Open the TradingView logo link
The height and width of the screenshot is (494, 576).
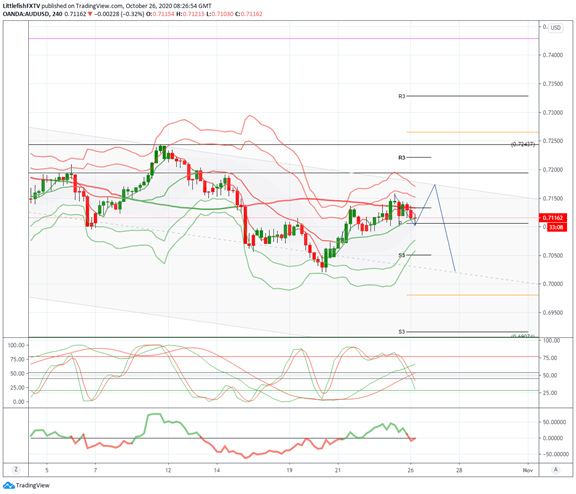point(26,485)
